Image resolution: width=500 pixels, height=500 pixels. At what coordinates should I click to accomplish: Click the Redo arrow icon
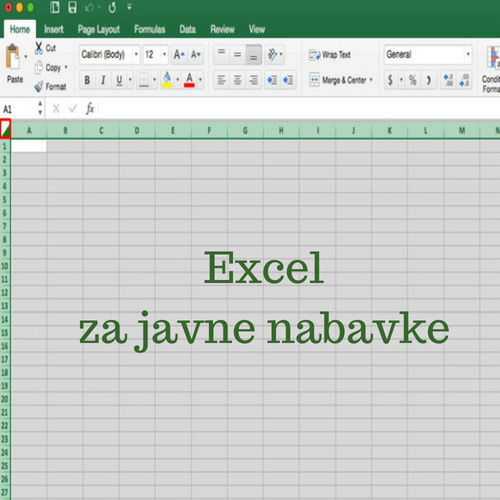point(112,7)
